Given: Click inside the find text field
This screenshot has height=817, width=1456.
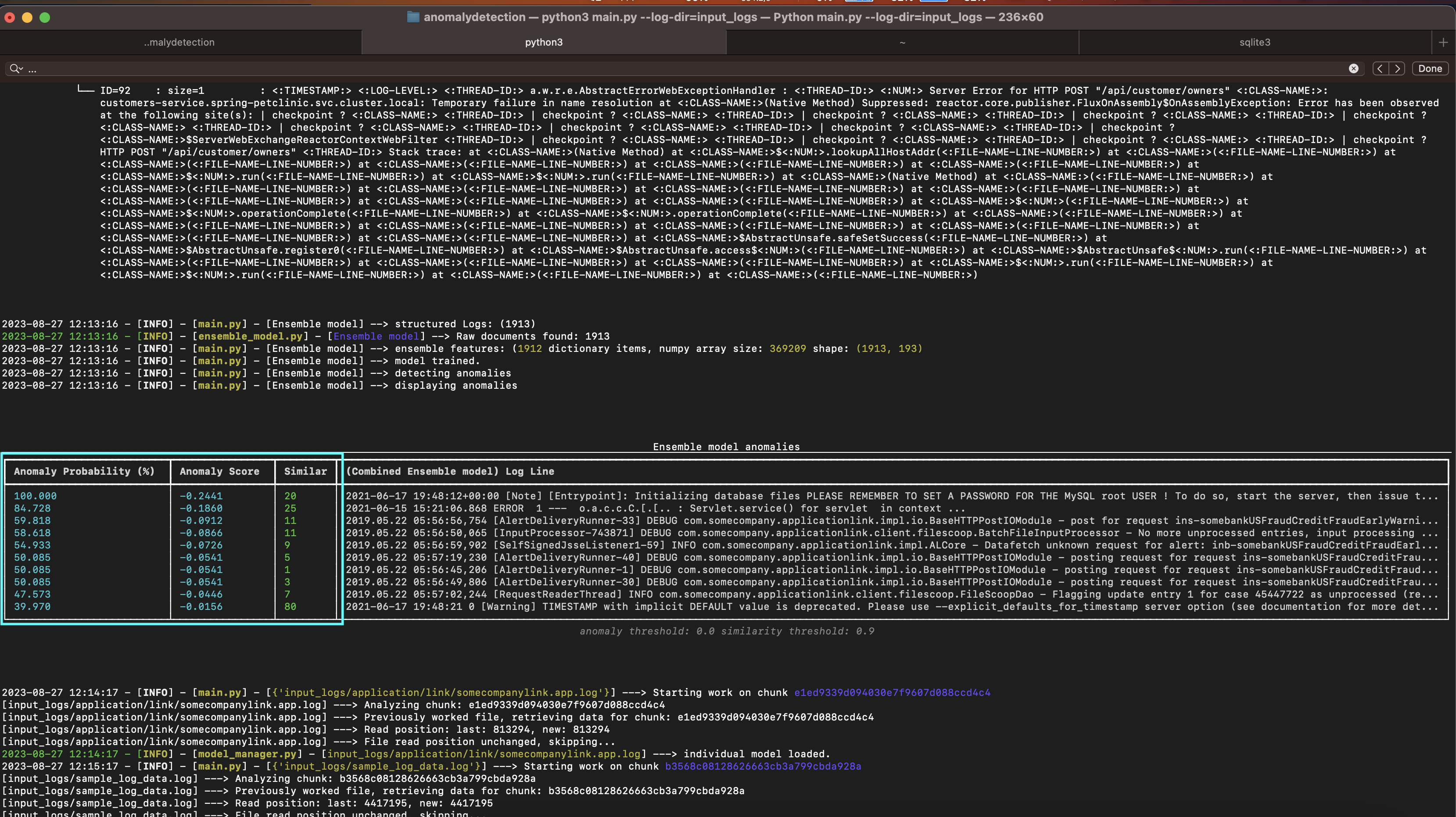Looking at the screenshot, I should [x=678, y=68].
